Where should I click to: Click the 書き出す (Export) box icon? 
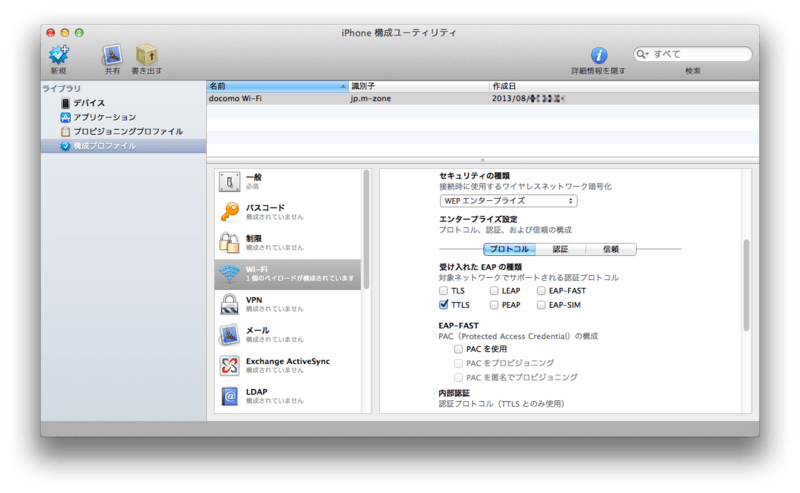146,55
